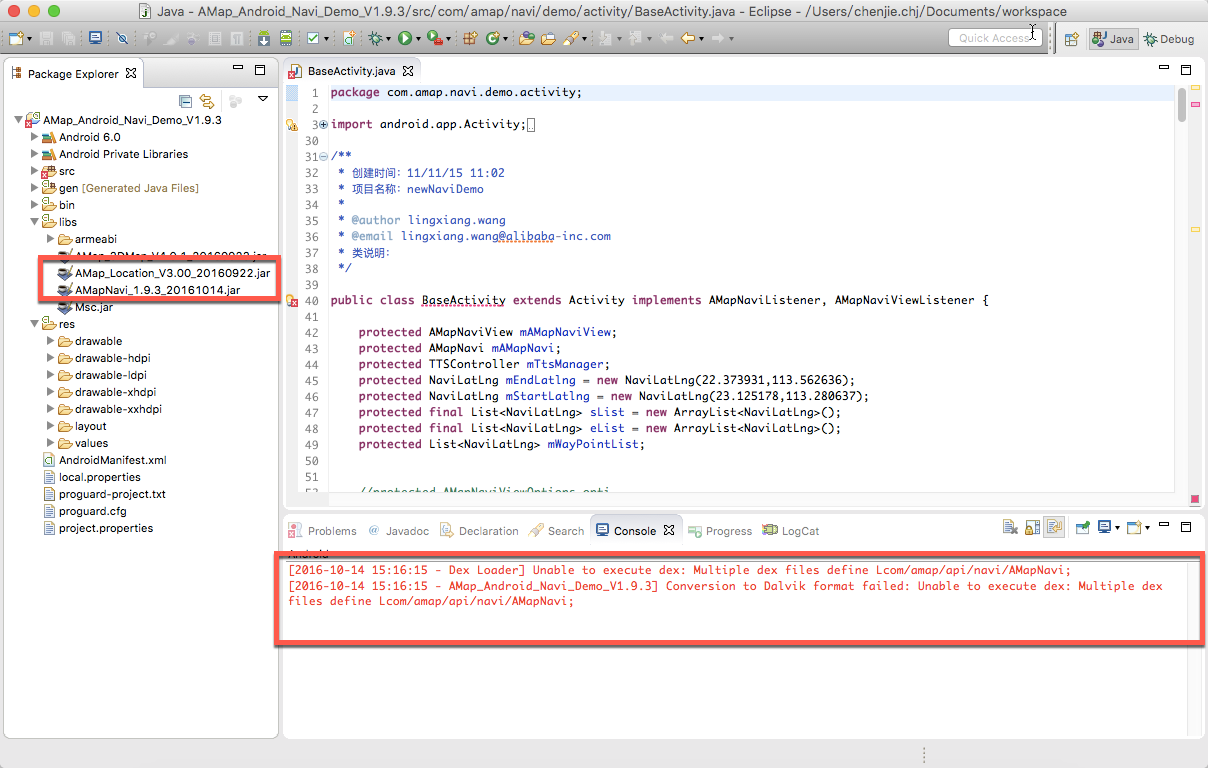The image size is (1208, 768).
Task: Select AMapNavi_1.9.3_20161014.jar in libs
Action: 149,290
